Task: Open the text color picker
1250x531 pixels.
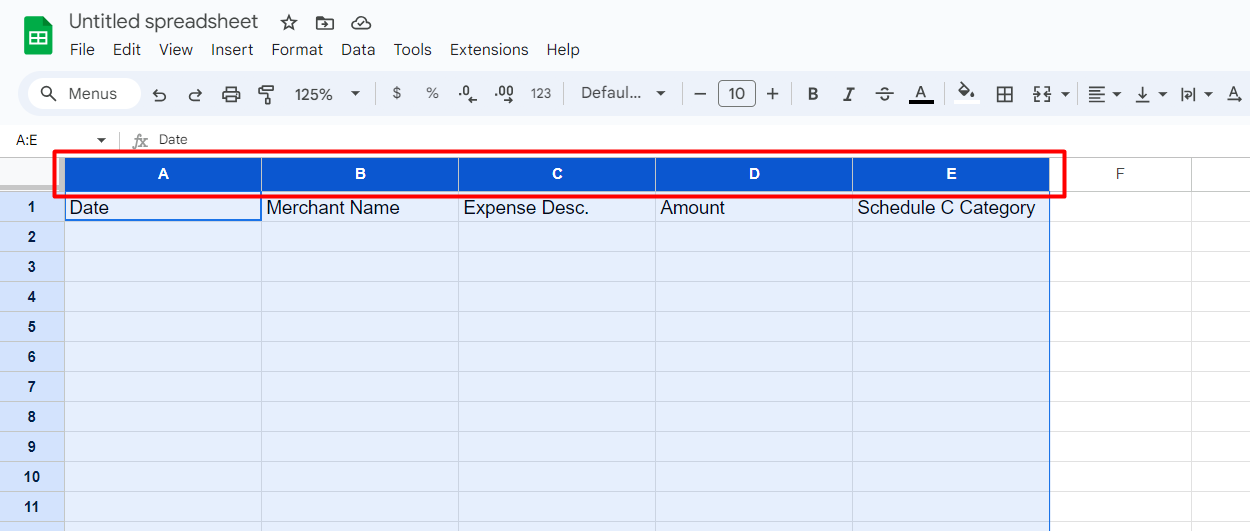Action: click(921, 94)
